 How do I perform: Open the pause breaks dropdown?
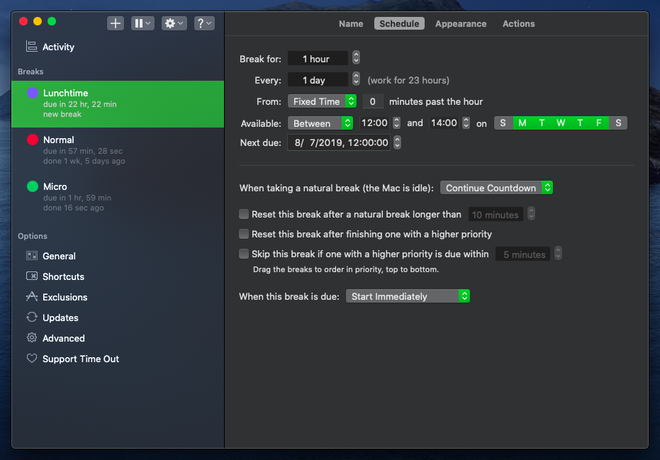(143, 23)
